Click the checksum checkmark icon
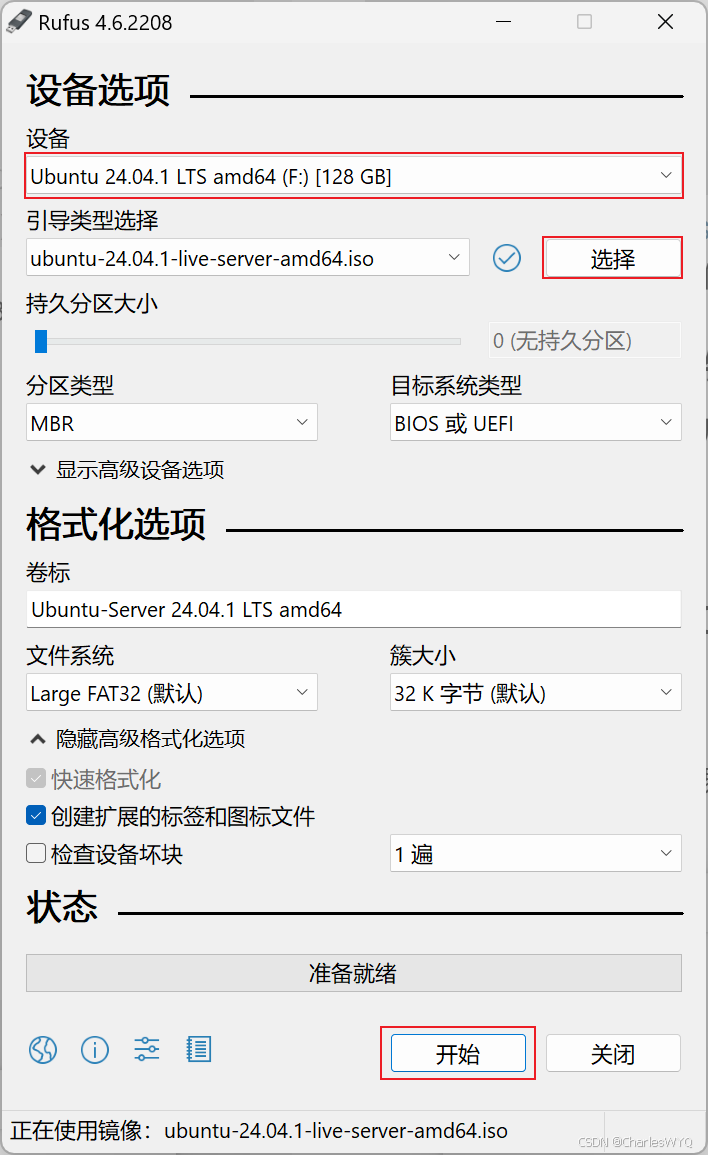The height and width of the screenshot is (1155, 708). (507, 258)
